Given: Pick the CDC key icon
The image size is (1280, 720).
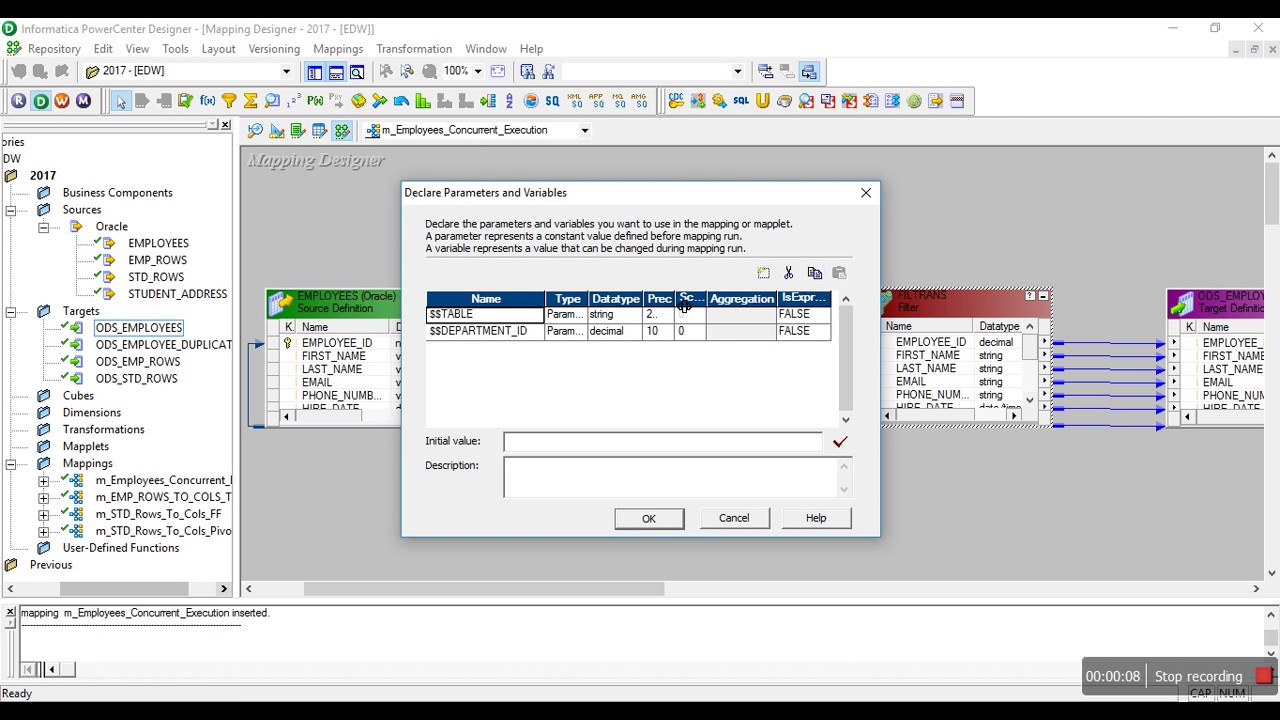Looking at the screenshot, I should click(x=676, y=101).
